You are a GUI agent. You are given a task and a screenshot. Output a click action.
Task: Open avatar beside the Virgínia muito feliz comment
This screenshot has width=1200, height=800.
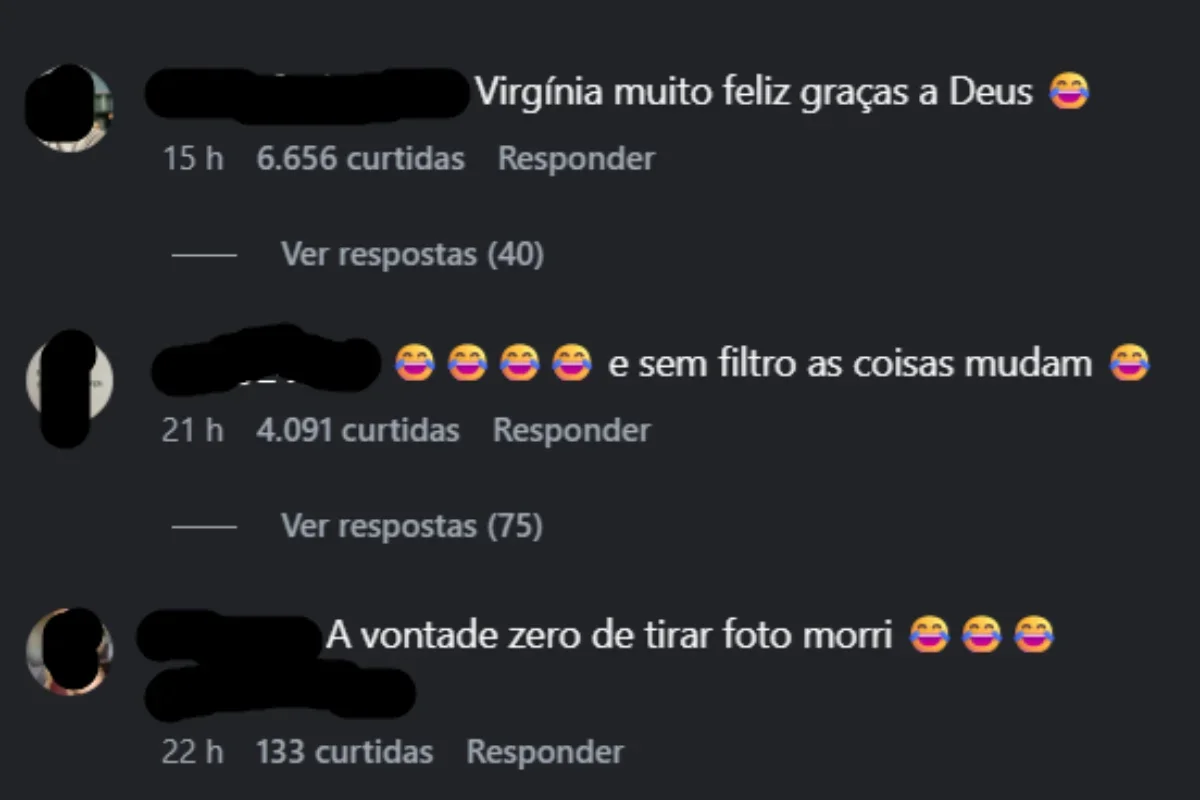point(68,108)
